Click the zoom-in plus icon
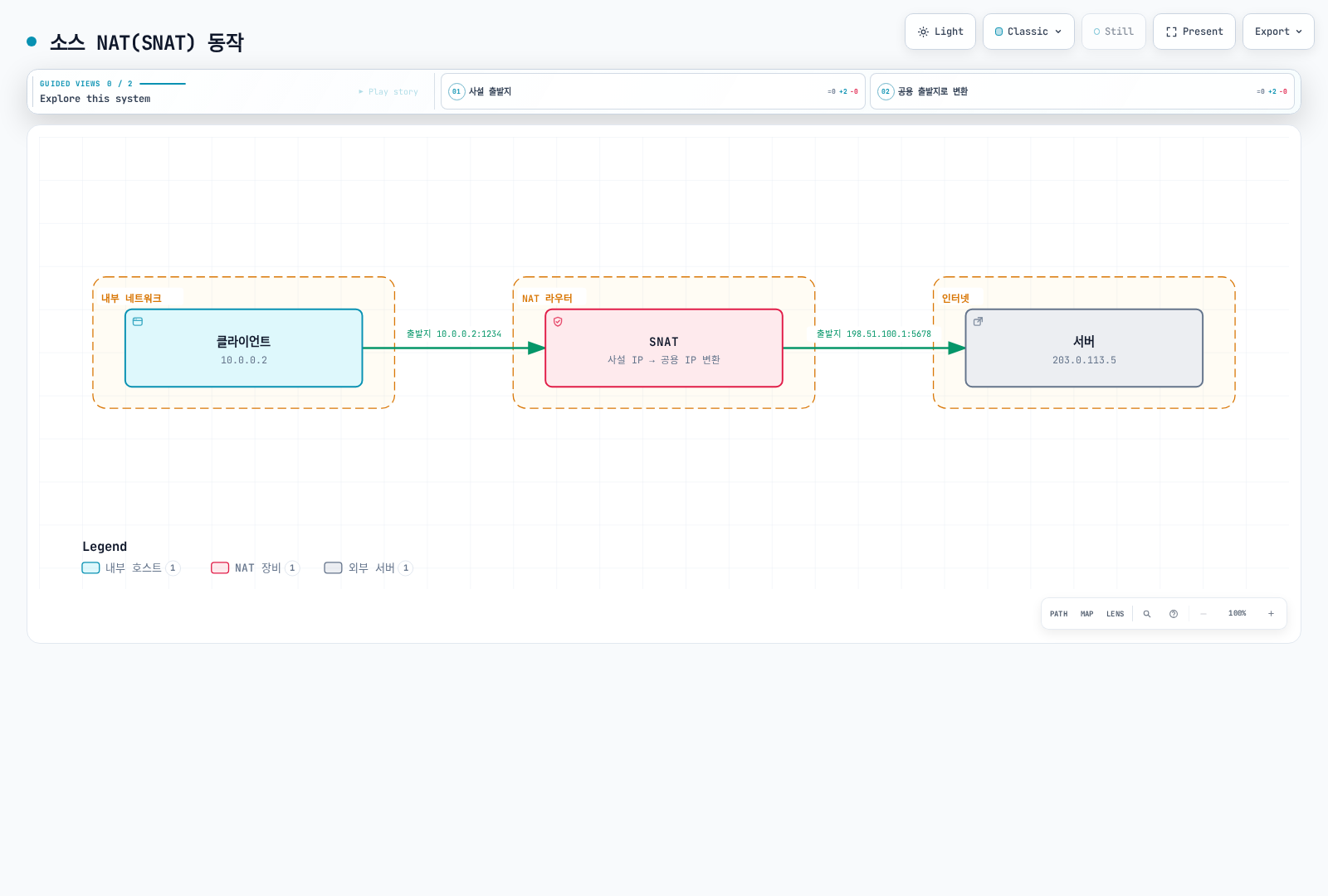The image size is (1328, 896). [x=1271, y=614]
